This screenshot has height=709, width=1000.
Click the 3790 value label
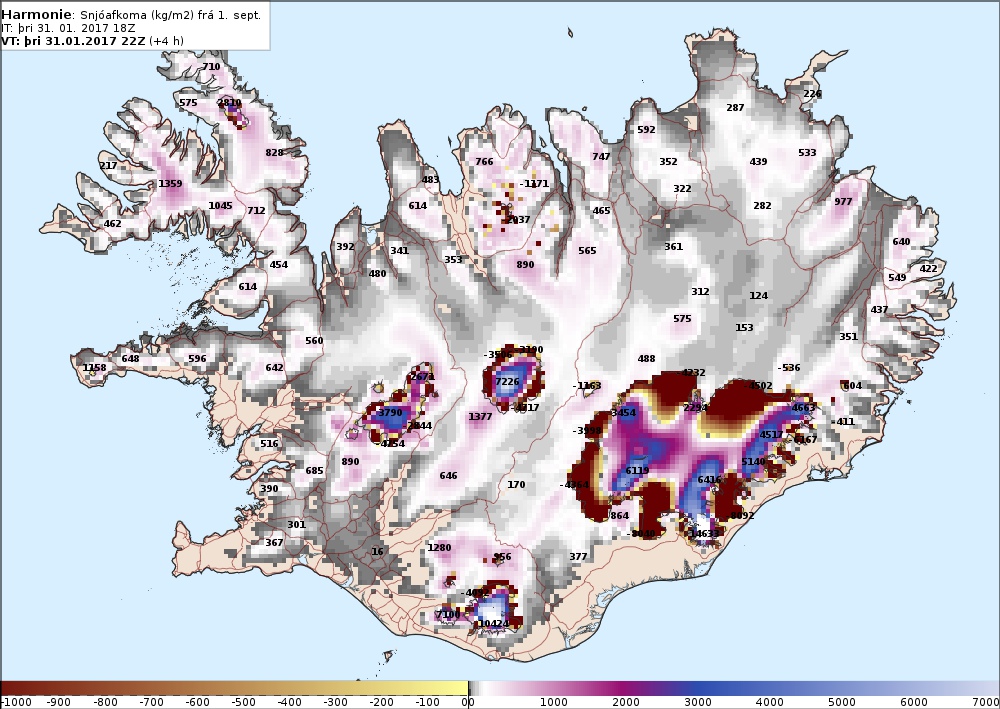click(390, 413)
